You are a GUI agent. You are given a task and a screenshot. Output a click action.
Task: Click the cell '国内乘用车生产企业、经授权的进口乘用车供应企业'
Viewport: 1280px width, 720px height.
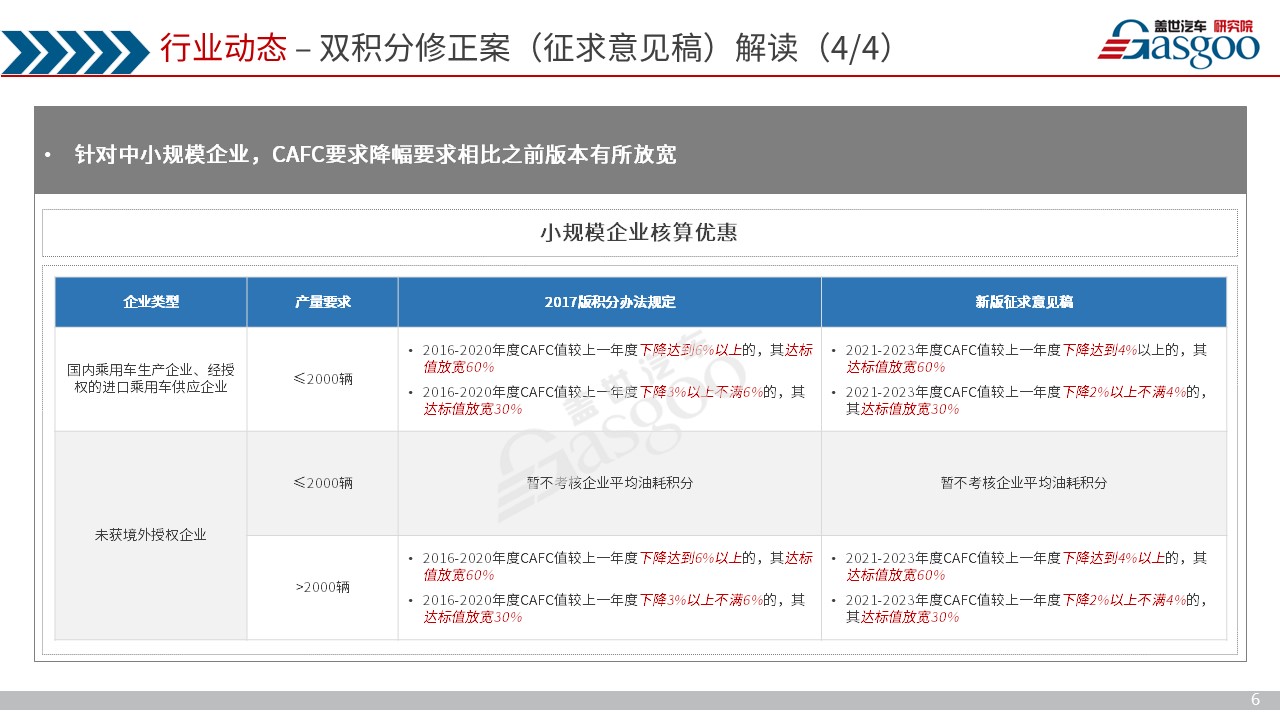(151, 378)
